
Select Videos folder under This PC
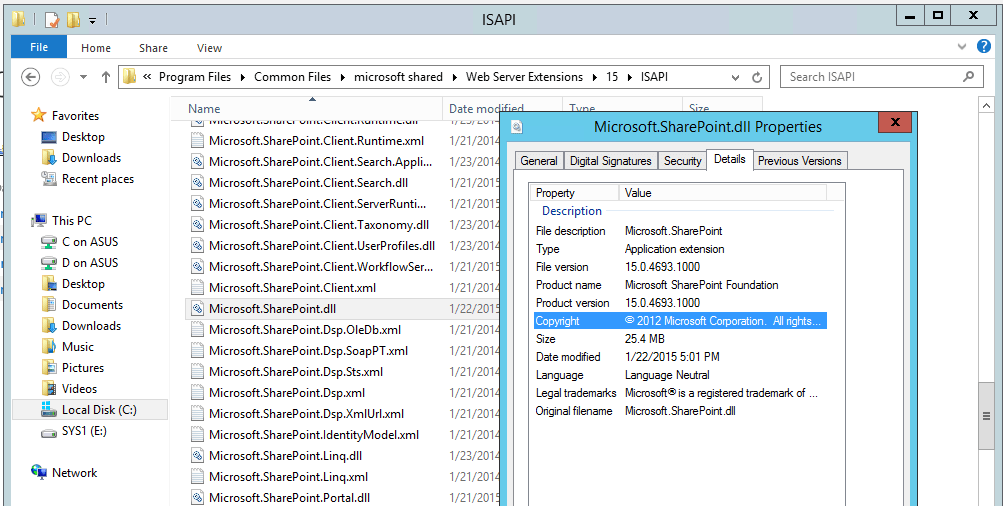point(79,389)
